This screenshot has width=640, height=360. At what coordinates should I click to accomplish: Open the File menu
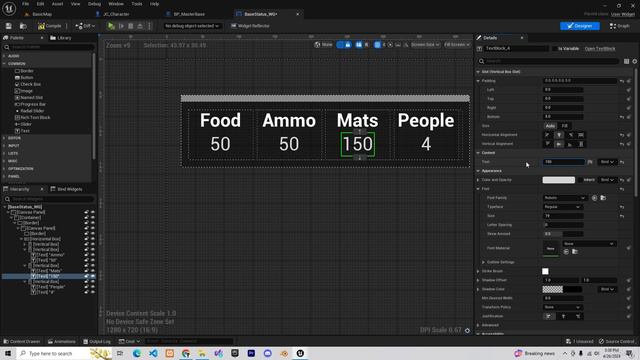pos(25,4)
